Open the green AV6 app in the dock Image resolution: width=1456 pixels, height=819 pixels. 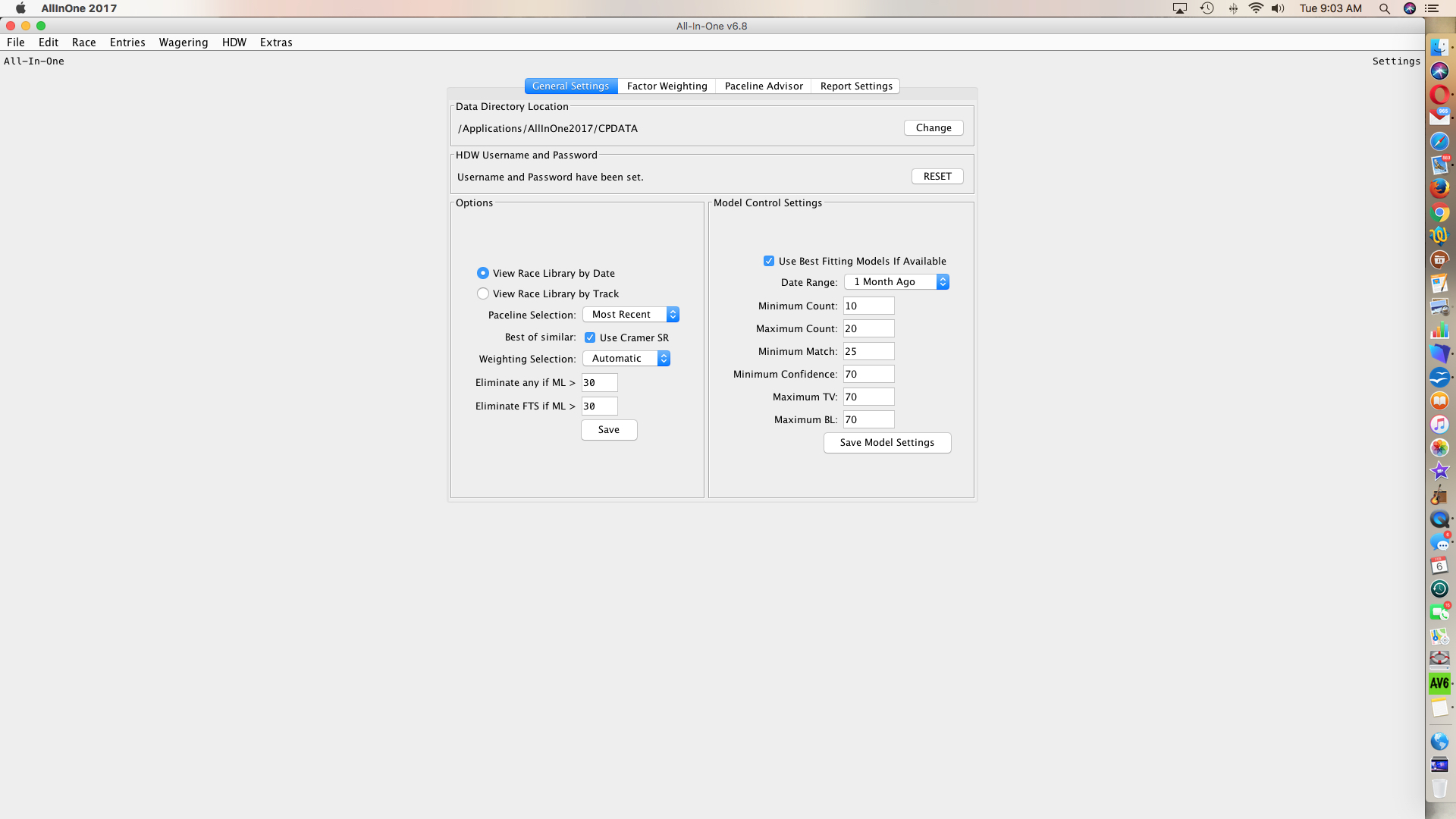1439,682
